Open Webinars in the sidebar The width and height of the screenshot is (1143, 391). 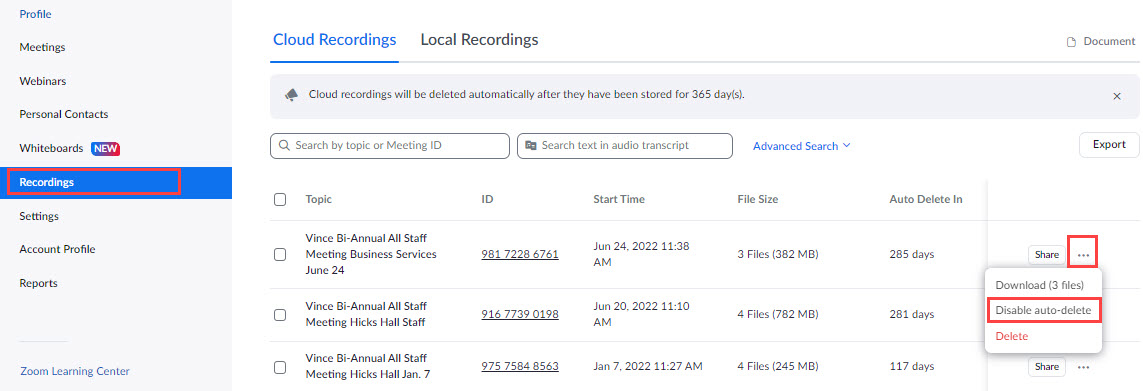coord(42,81)
